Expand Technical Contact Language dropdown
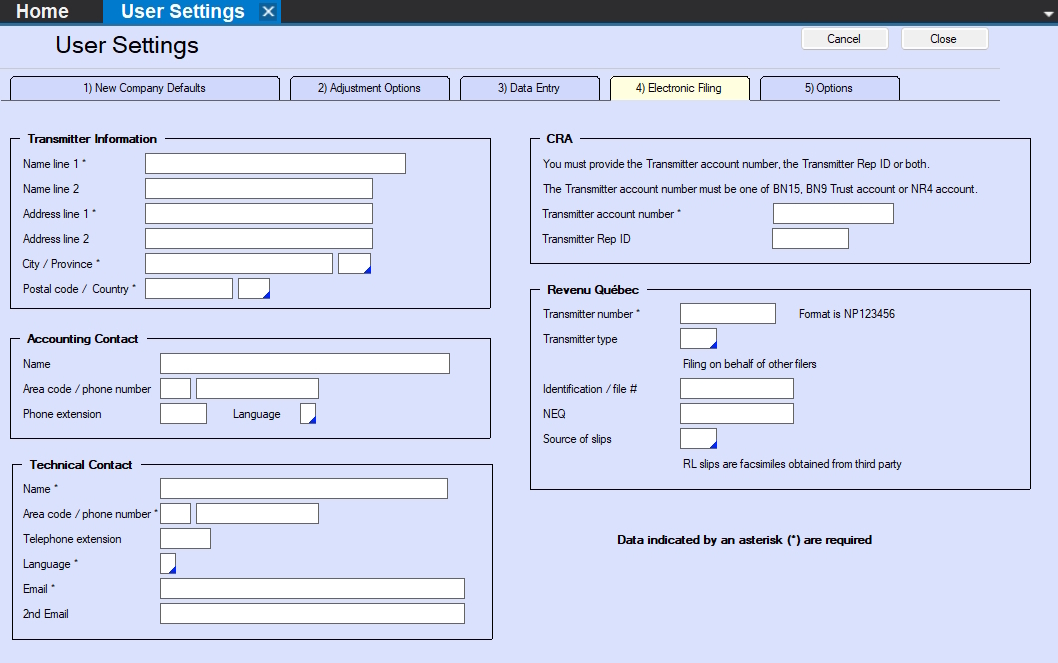Image resolution: width=1058 pixels, height=663 pixels. click(x=168, y=564)
